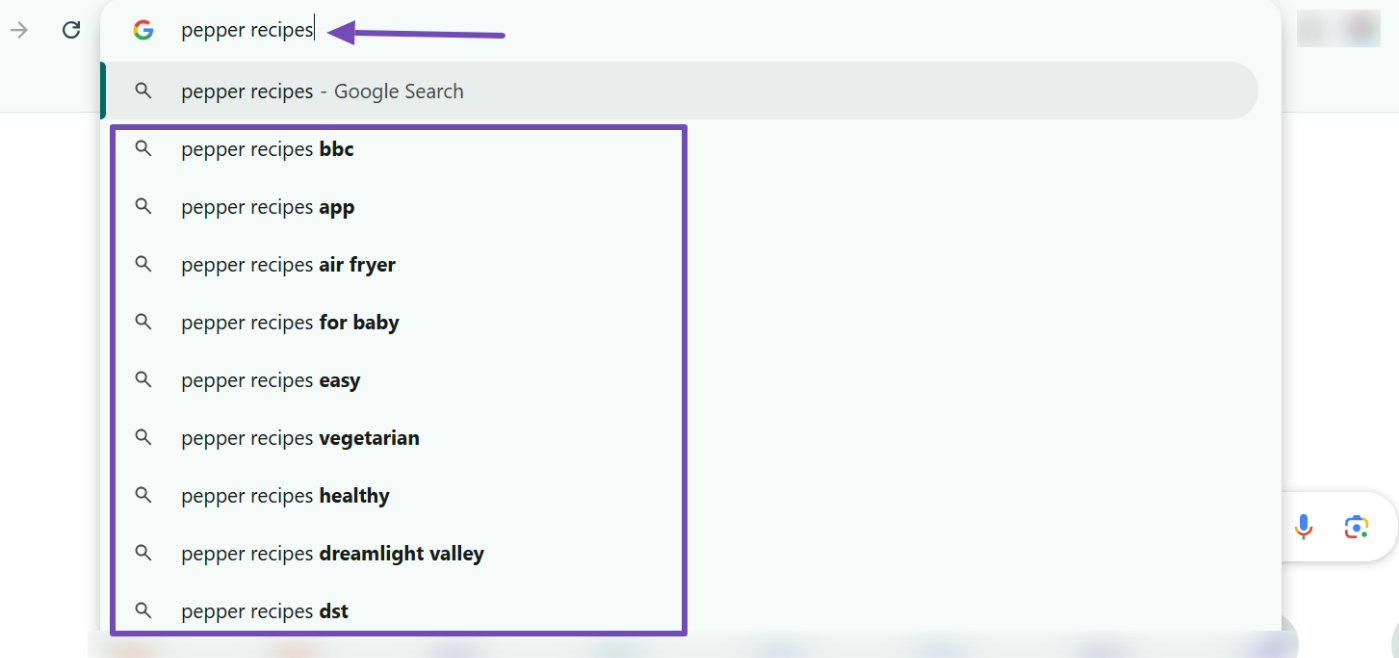Click magnifier icon beside 'pepper recipes healthy'
Viewport: 1399px width, 658px height.
(143, 496)
